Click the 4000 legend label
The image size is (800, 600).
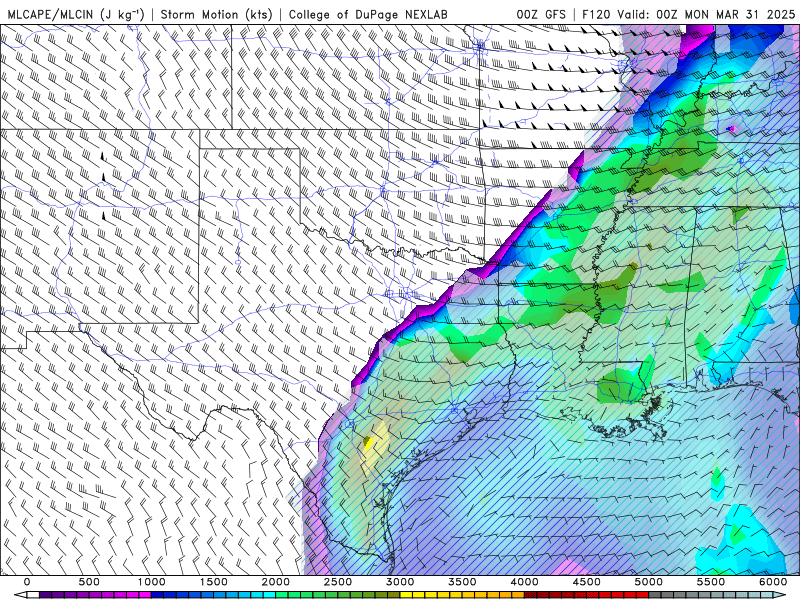[524, 582]
